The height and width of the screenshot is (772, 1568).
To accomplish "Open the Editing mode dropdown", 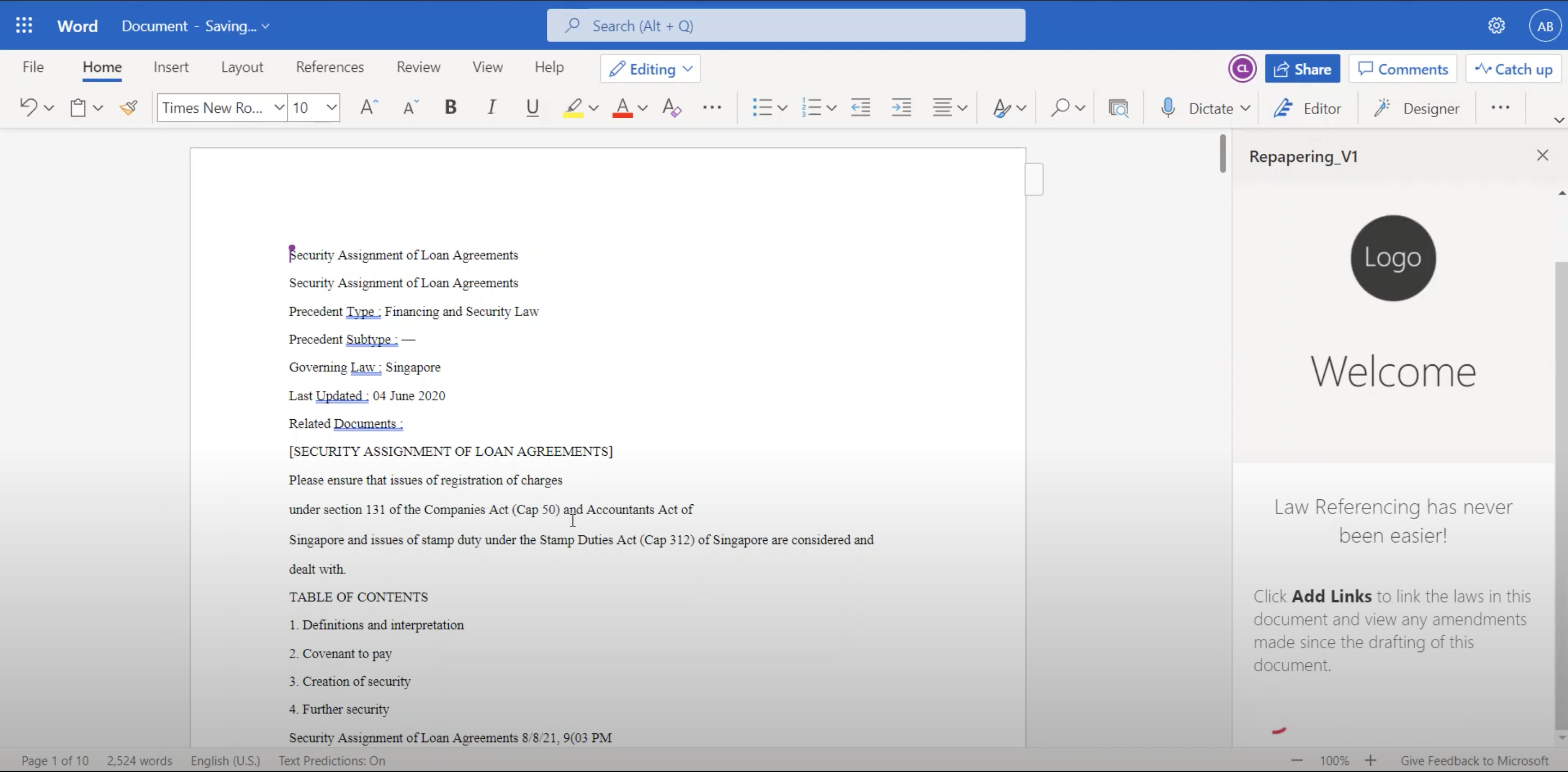I will point(650,69).
